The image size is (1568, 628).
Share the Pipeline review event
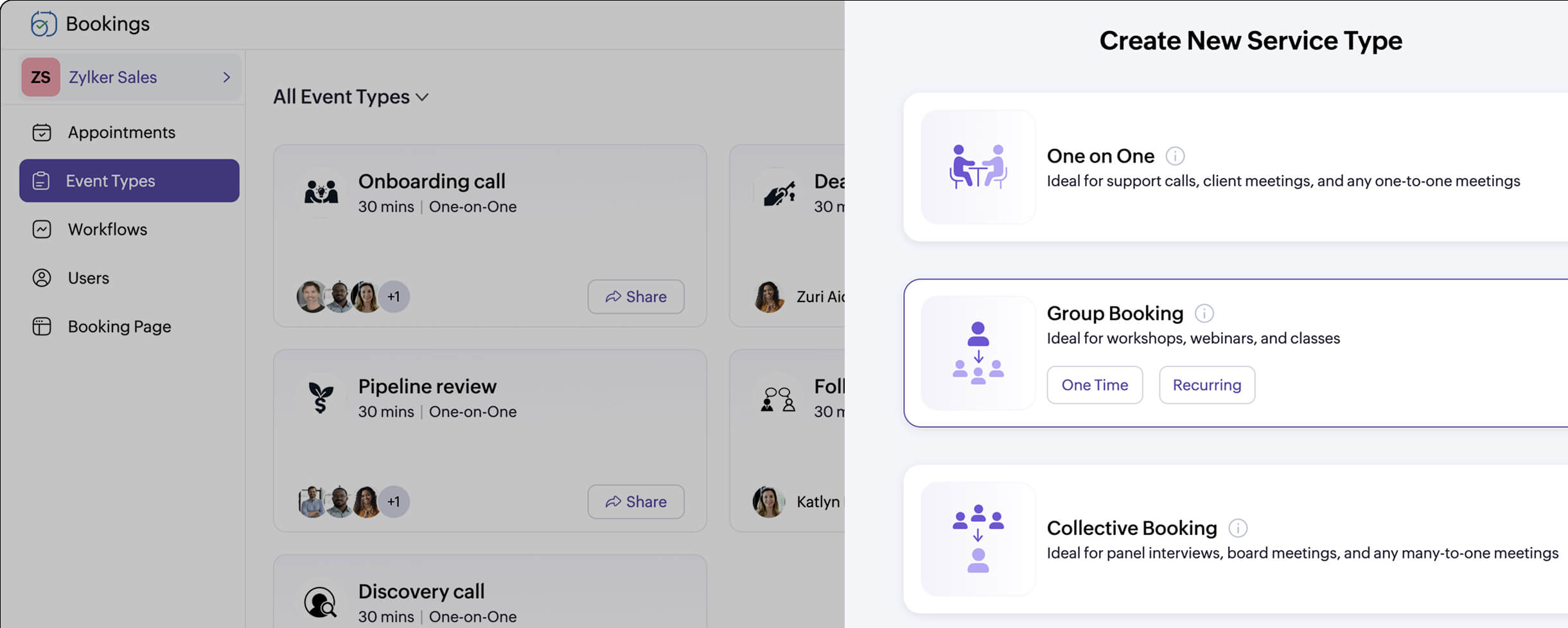tap(636, 501)
